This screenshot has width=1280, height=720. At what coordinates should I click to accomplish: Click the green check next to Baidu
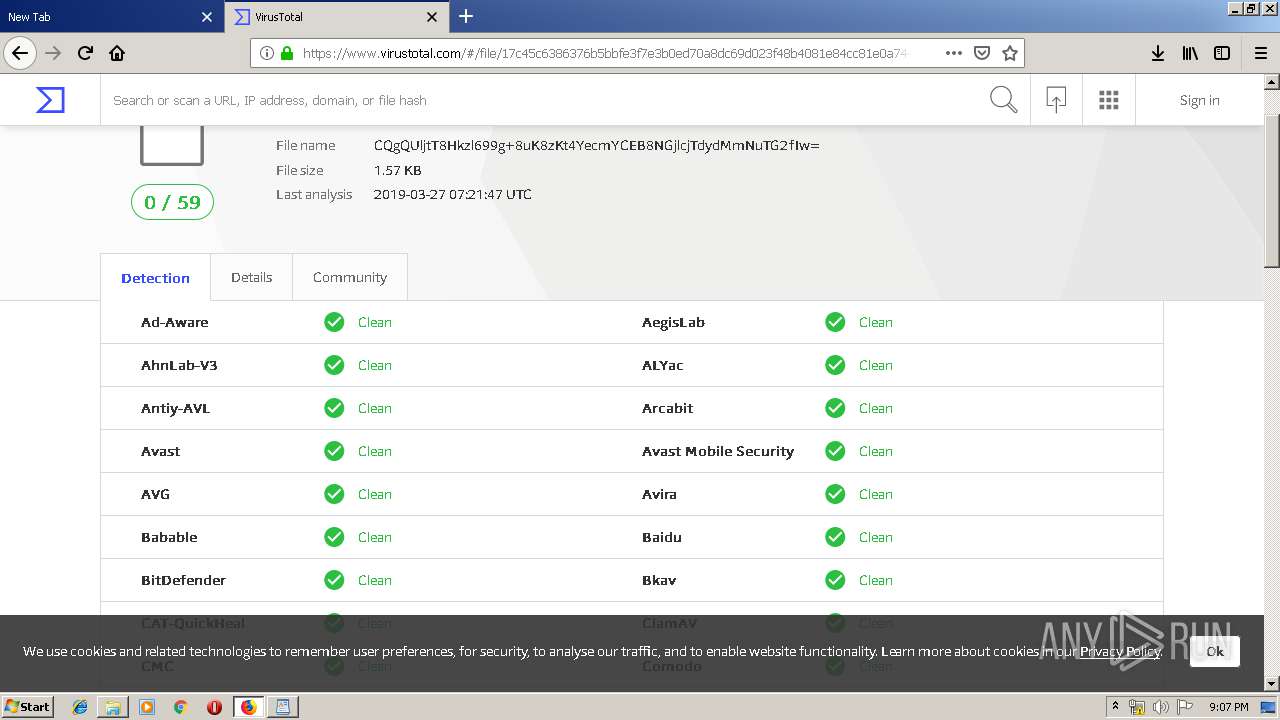[835, 537]
